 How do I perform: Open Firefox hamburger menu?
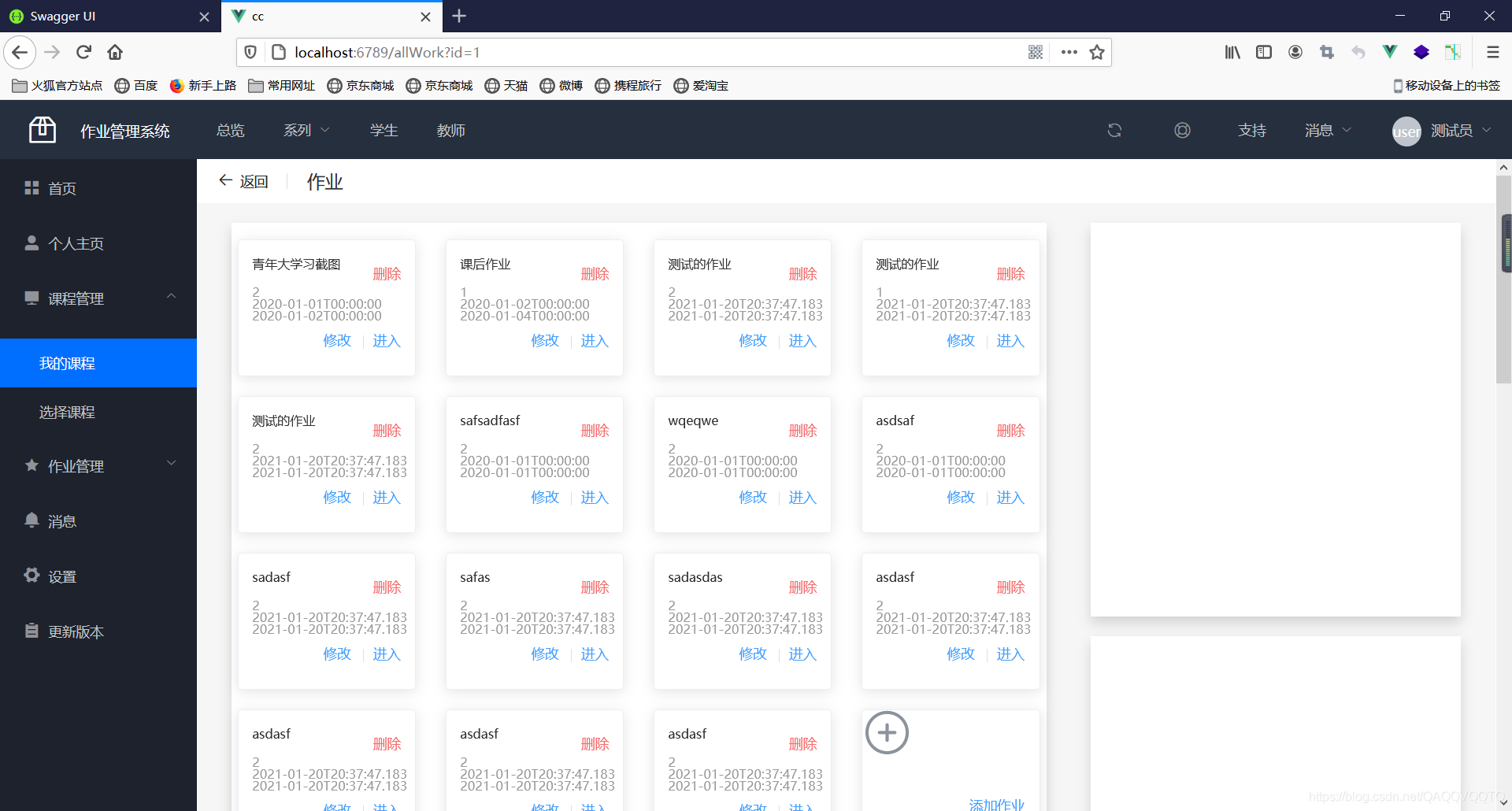pyautogui.click(x=1492, y=52)
